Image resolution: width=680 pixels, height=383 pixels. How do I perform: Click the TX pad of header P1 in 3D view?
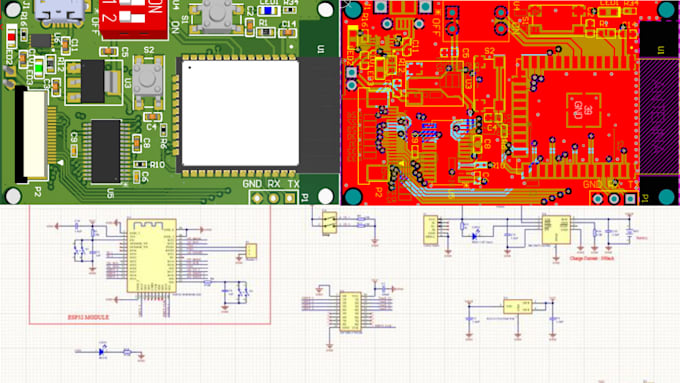tap(290, 198)
